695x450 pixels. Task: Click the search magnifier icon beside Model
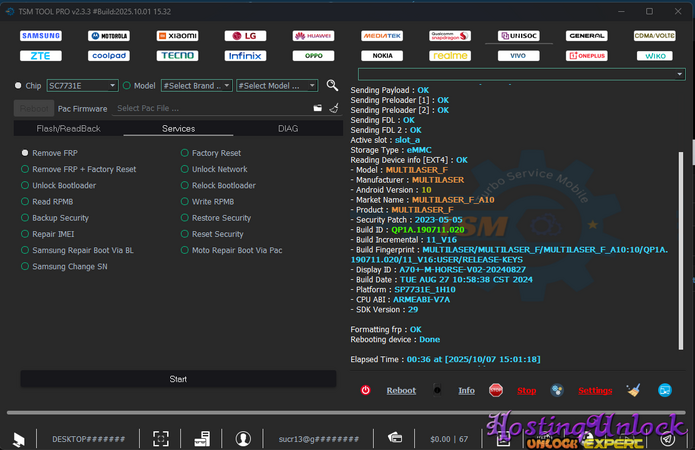point(333,86)
